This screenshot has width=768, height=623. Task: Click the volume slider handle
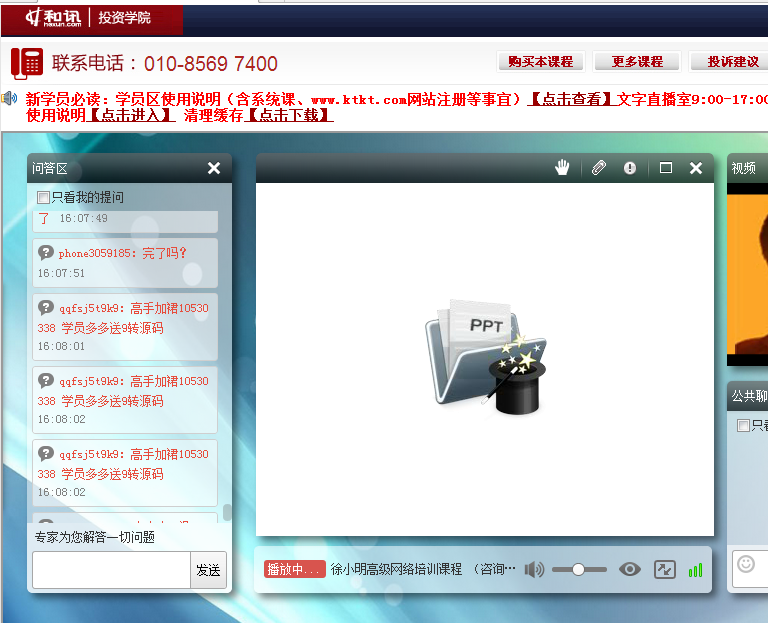click(x=578, y=569)
